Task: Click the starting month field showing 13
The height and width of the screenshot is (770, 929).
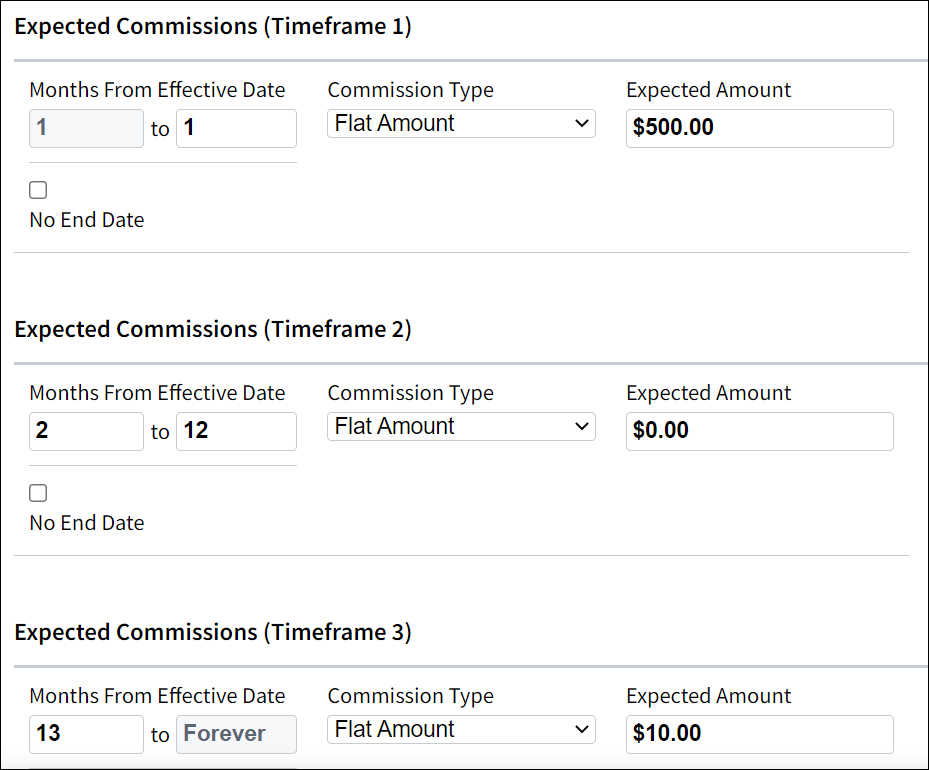Action: coord(86,734)
